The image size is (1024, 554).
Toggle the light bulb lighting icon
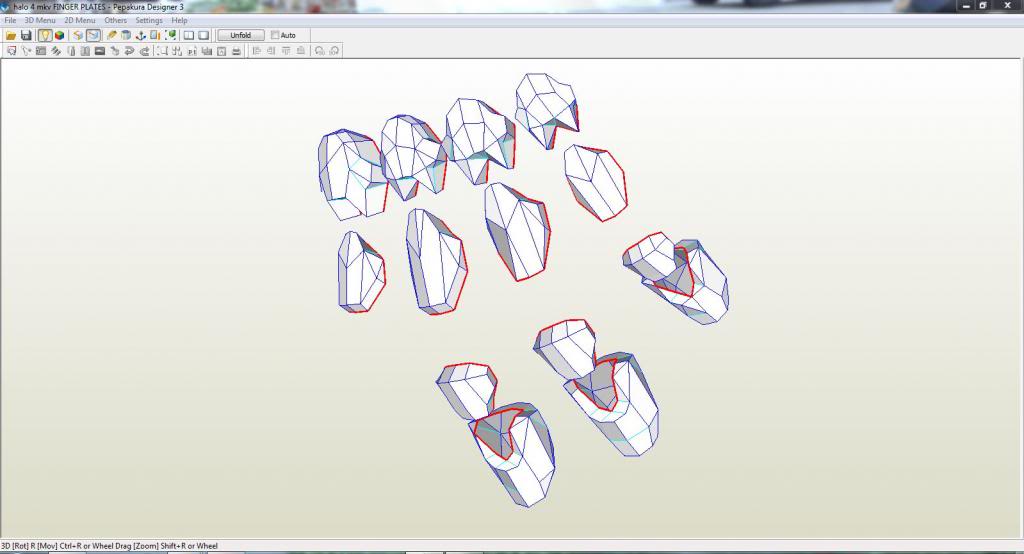tap(45, 35)
